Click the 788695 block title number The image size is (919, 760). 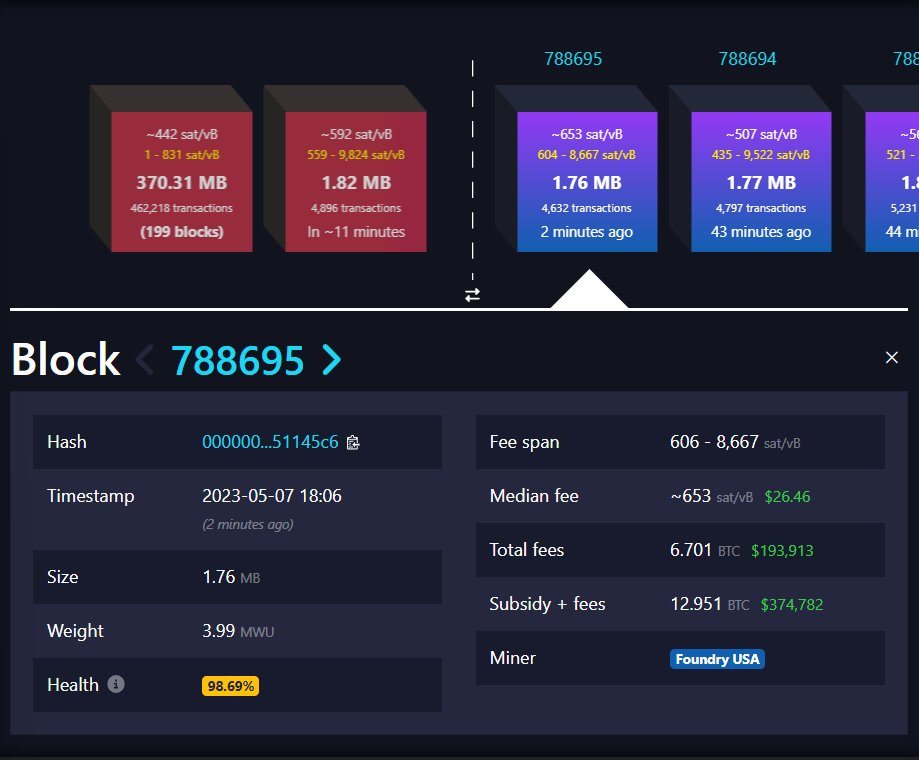point(237,360)
